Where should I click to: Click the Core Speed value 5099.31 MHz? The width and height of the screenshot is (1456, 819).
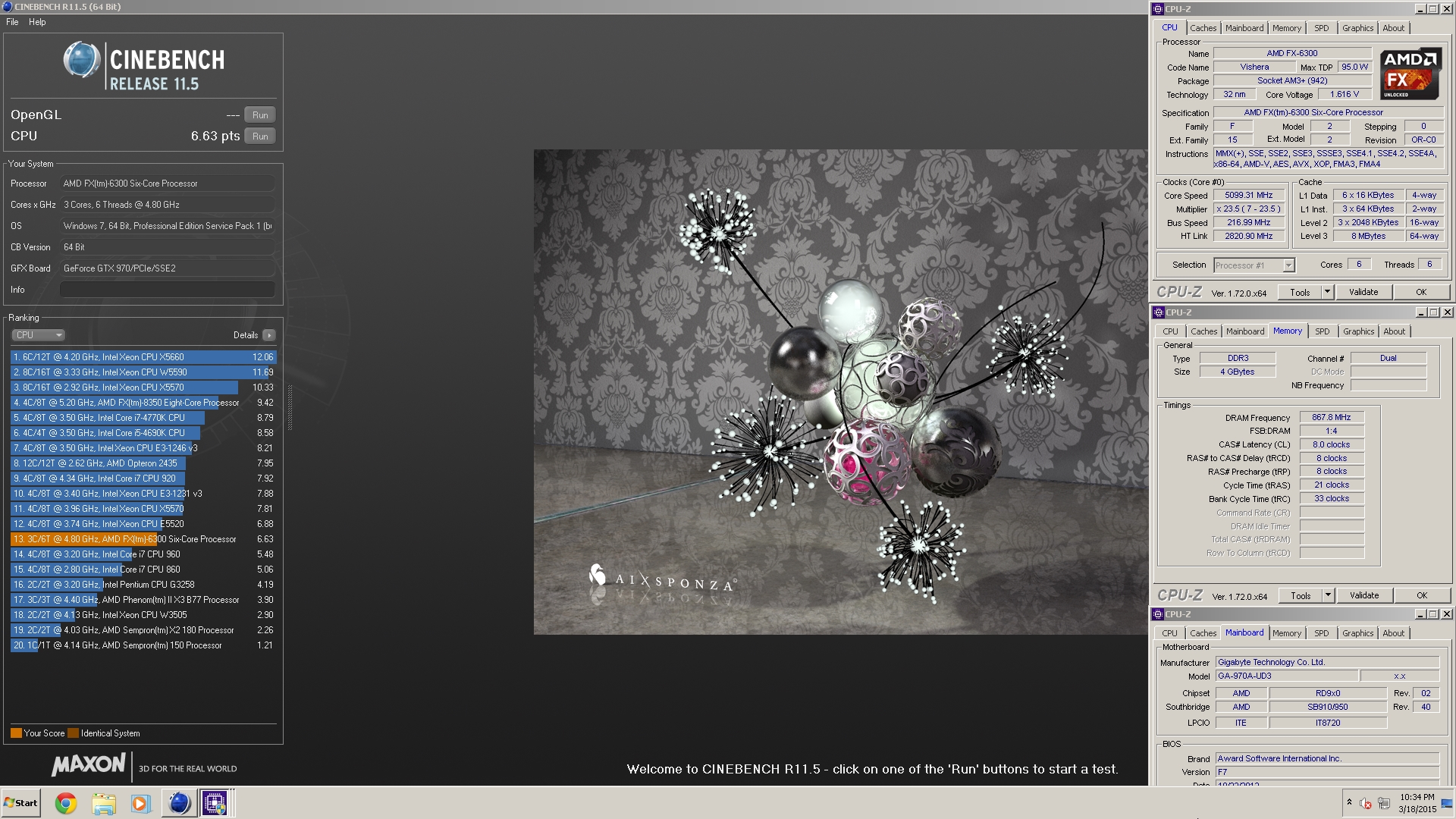coord(1248,196)
